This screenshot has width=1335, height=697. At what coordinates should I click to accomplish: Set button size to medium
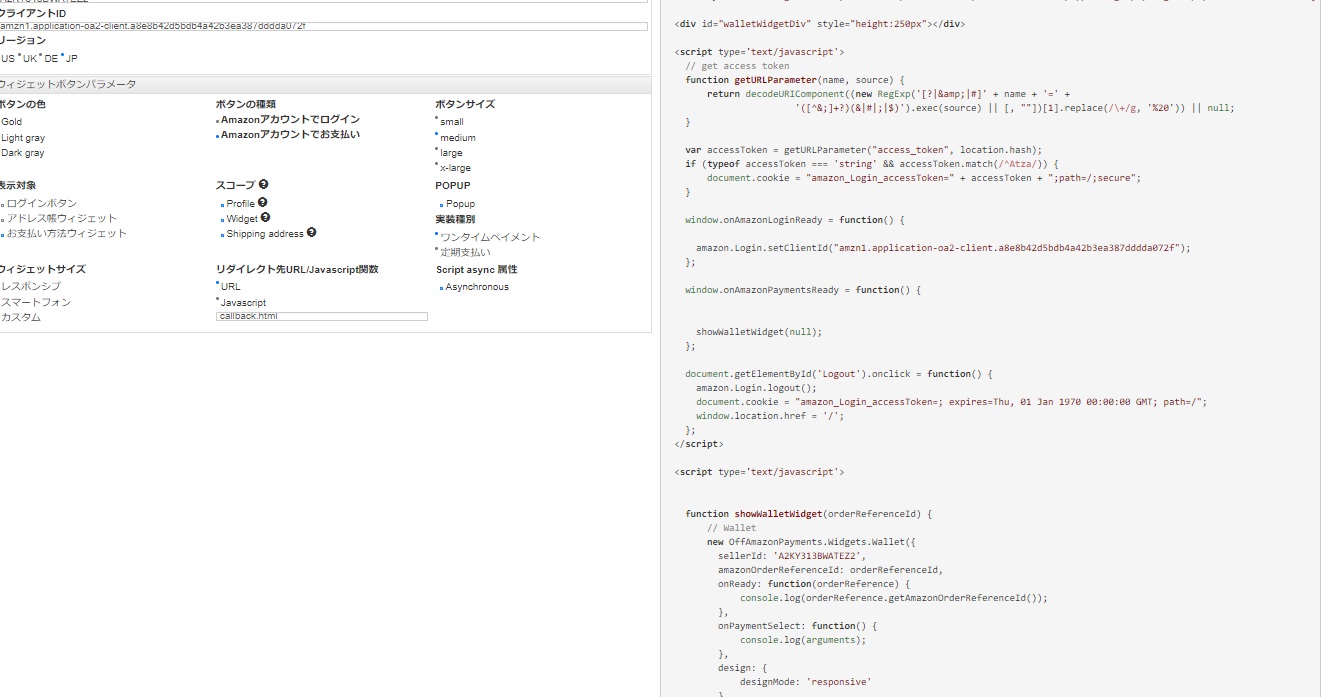click(x=456, y=138)
